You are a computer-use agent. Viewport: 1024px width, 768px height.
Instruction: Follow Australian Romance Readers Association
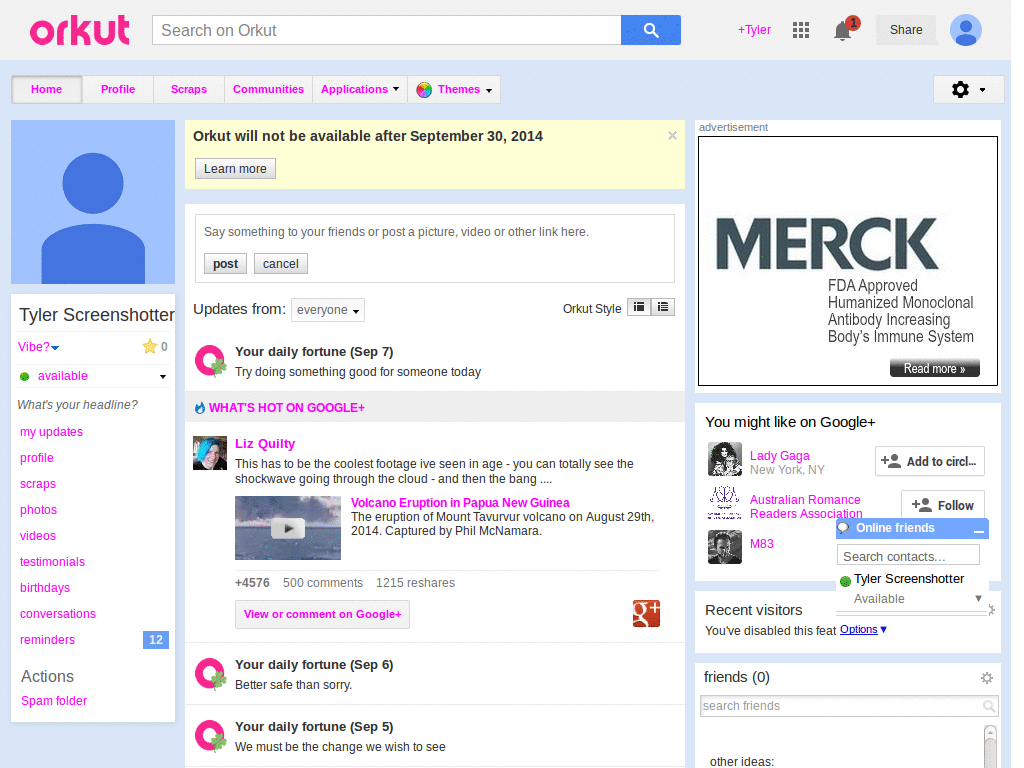pos(942,505)
